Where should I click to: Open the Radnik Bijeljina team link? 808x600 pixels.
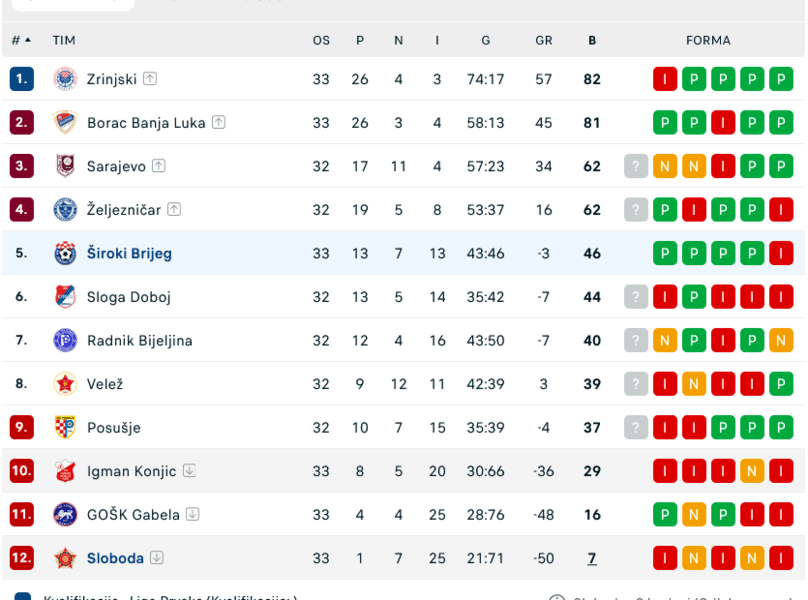[x=139, y=340]
